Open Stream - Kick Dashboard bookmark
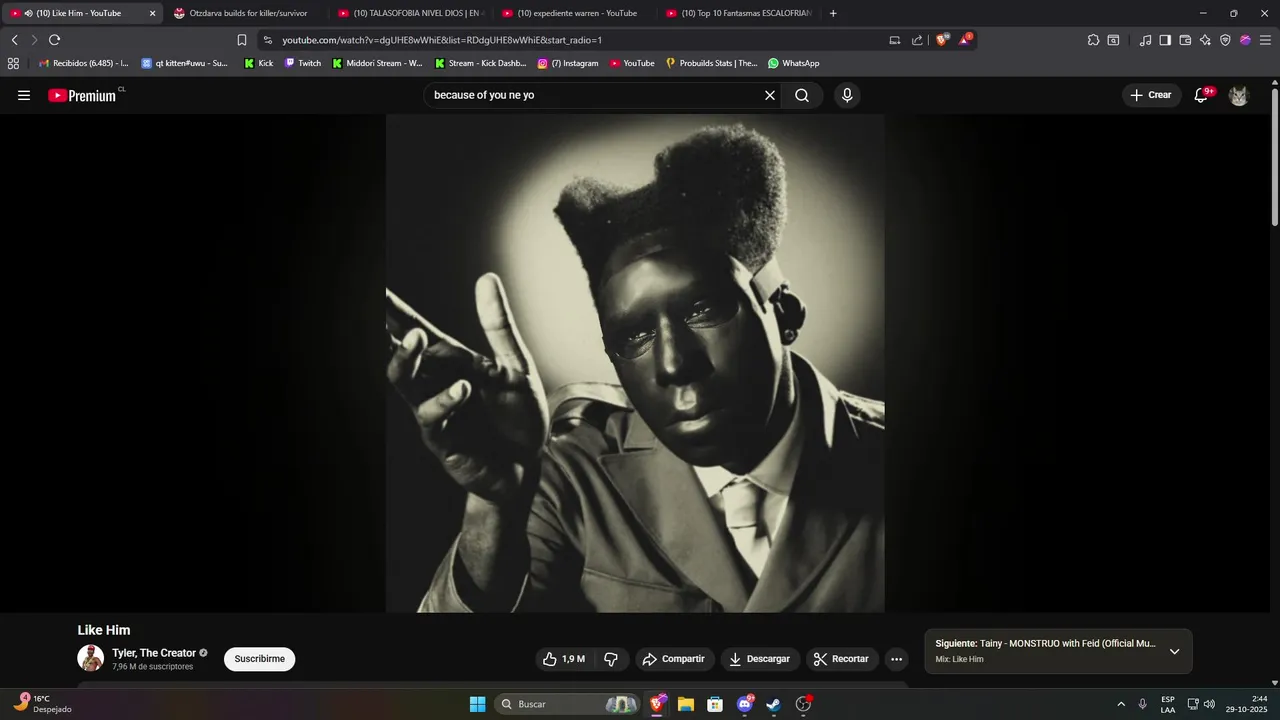The image size is (1280, 720). click(x=480, y=63)
